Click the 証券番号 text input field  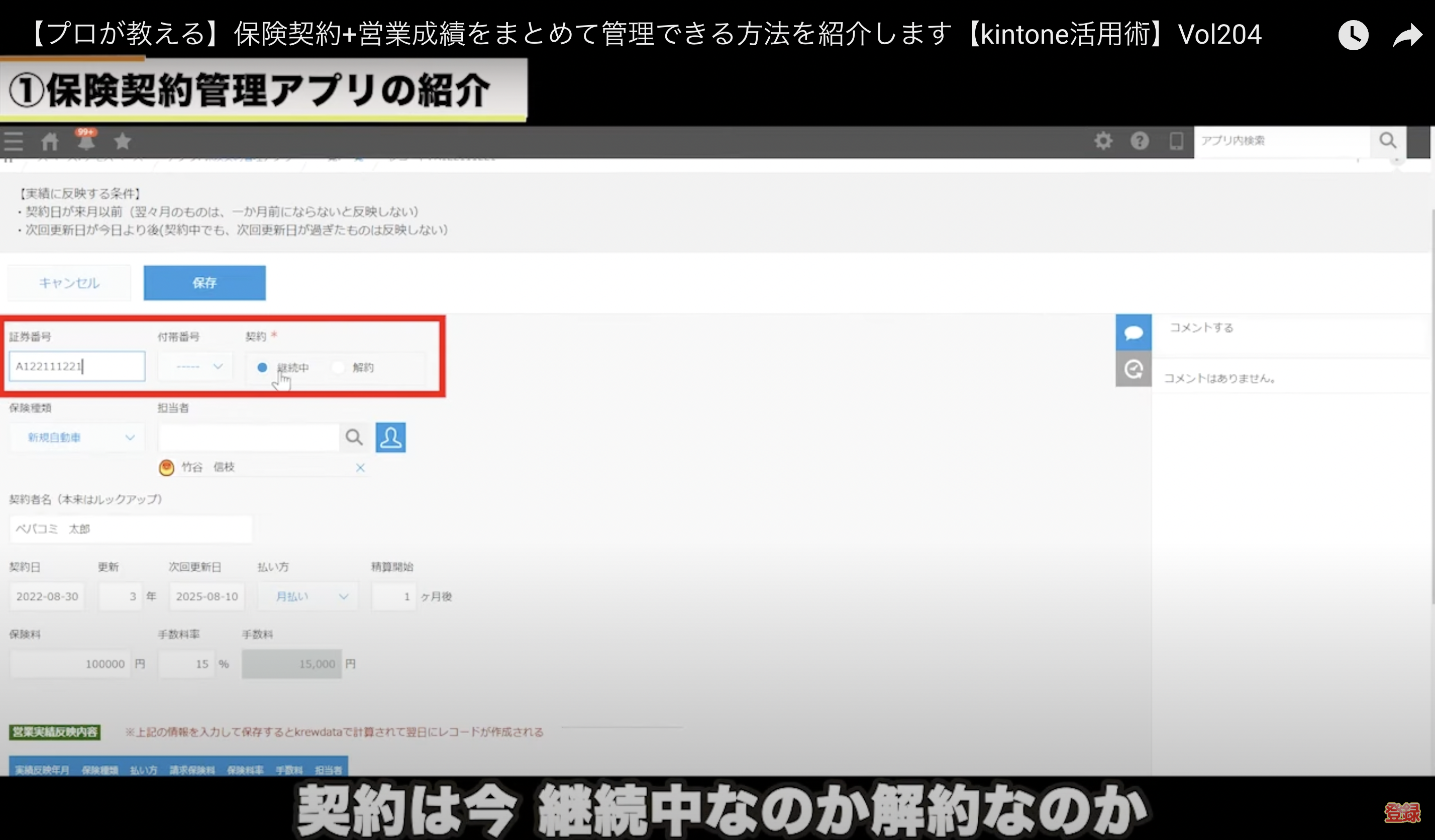[77, 366]
